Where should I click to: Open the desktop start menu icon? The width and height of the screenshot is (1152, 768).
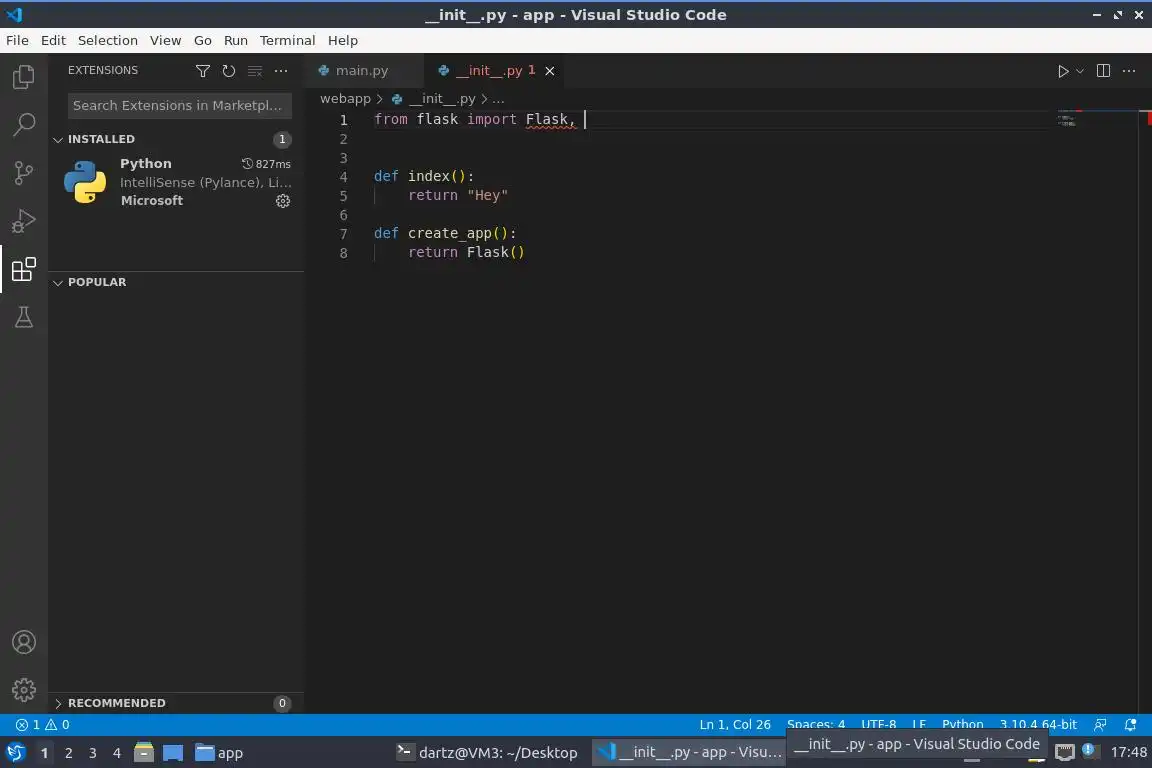[15, 753]
